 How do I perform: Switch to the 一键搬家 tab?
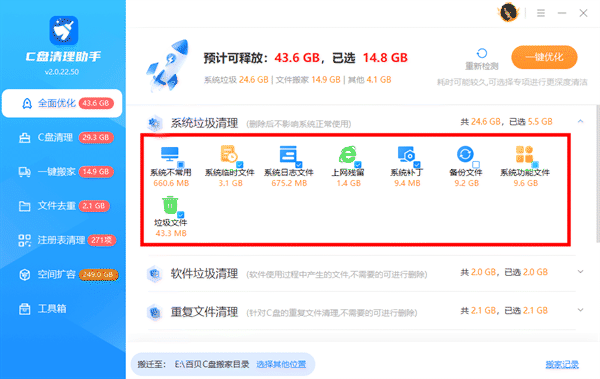coord(62,172)
